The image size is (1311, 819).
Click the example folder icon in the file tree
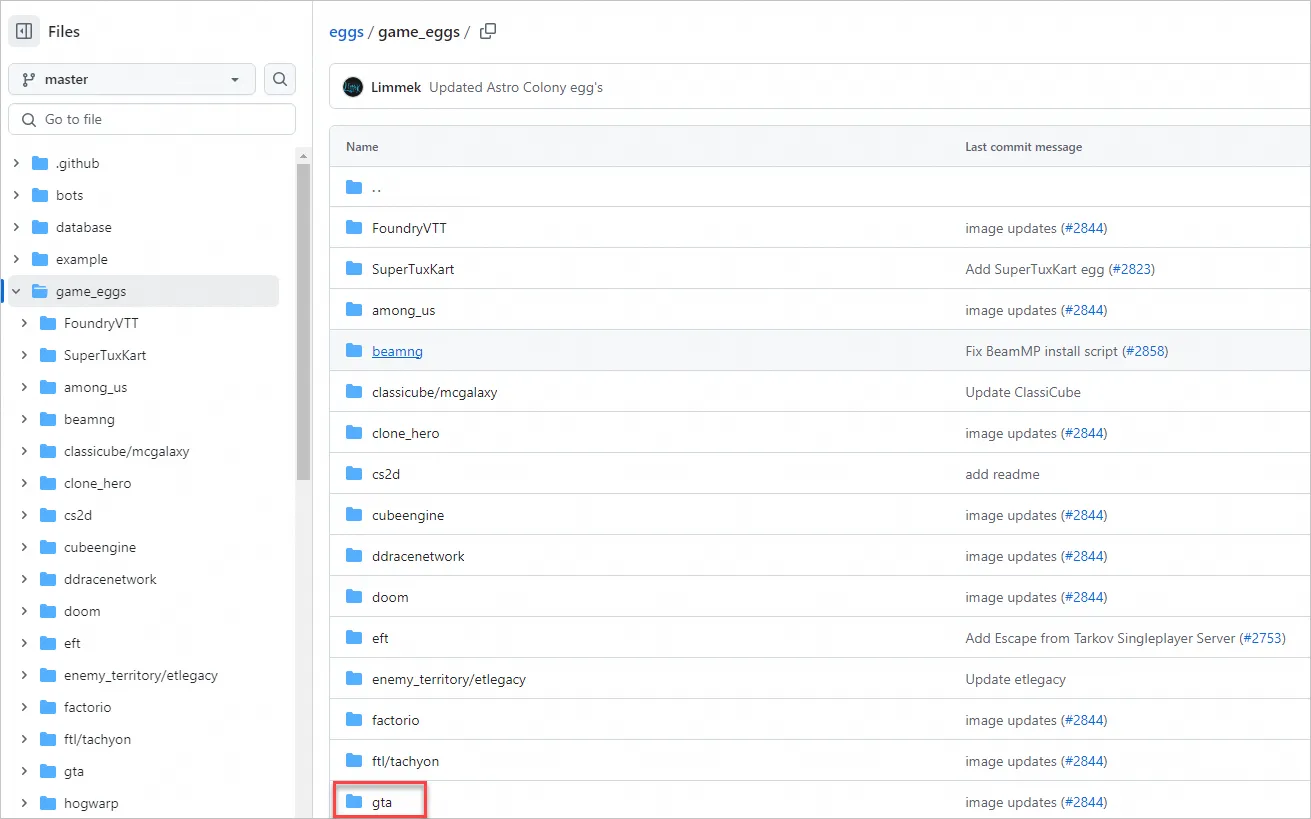coord(40,259)
